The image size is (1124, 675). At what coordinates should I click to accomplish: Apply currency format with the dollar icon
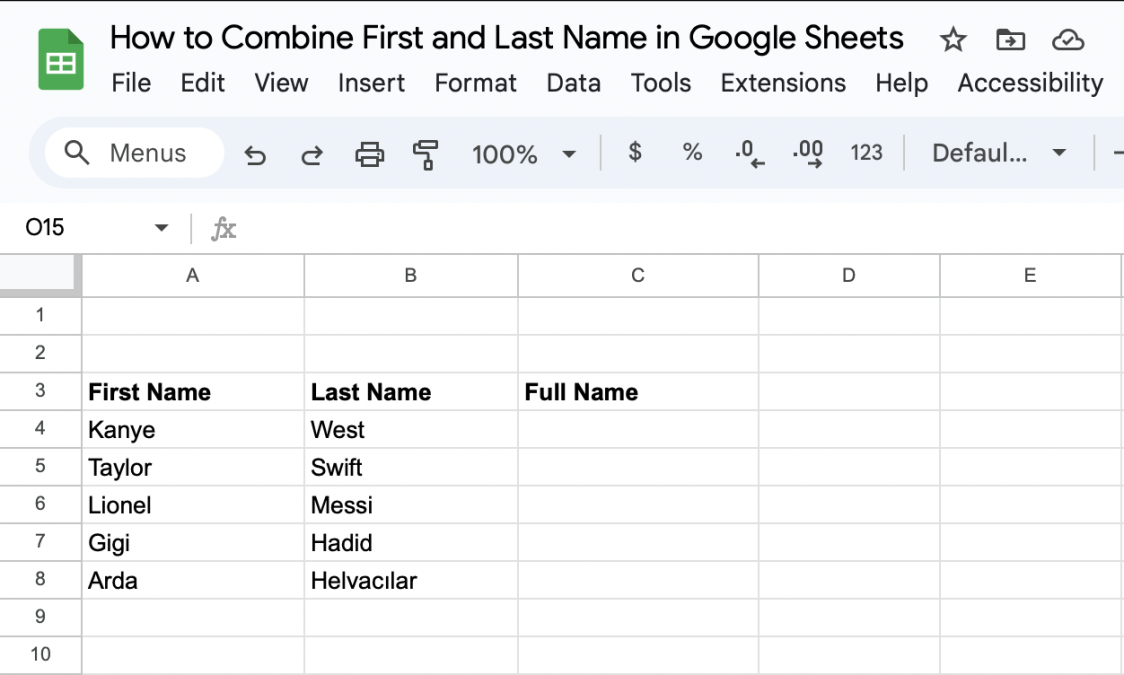click(x=635, y=153)
